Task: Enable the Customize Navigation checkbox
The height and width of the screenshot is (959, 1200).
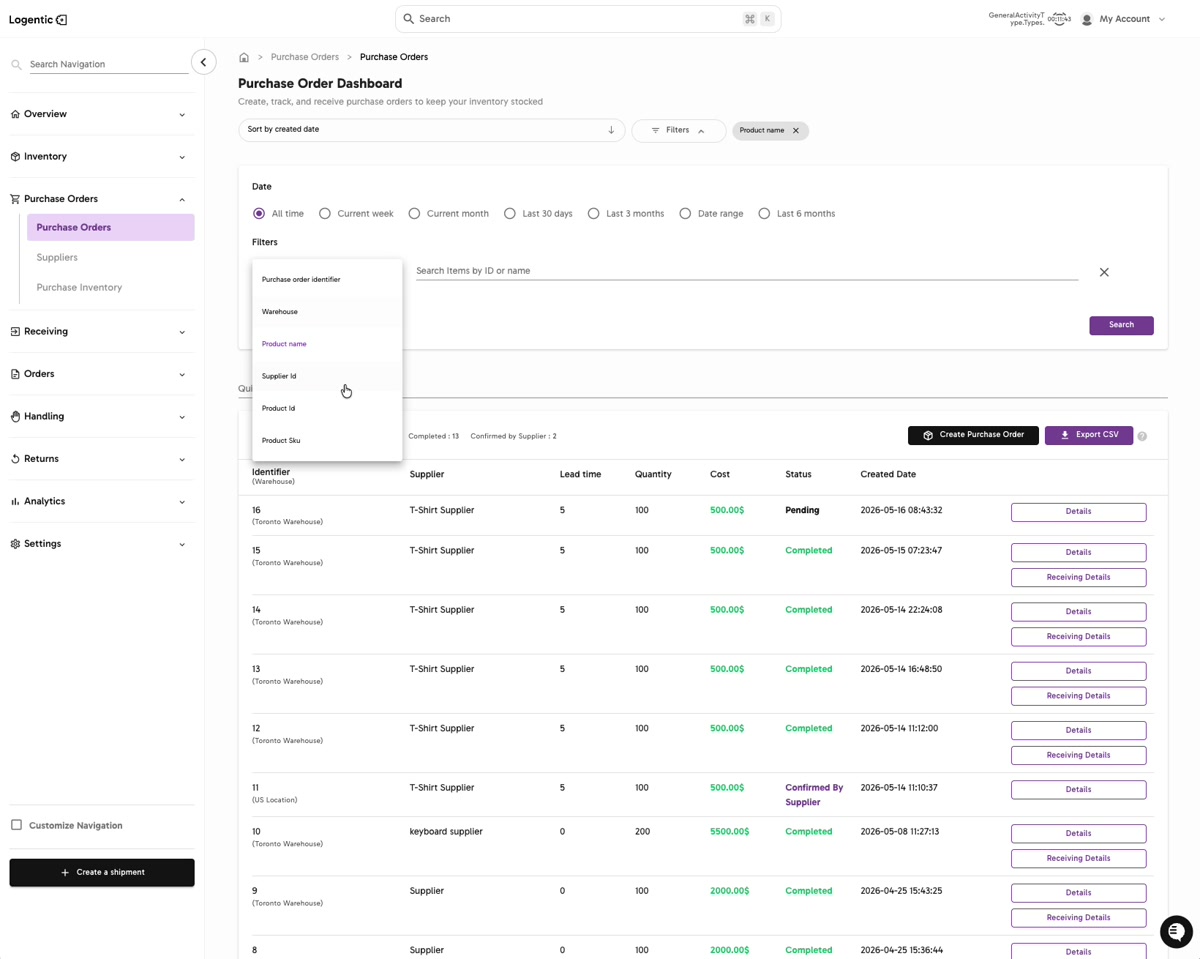Action: click(x=16, y=825)
